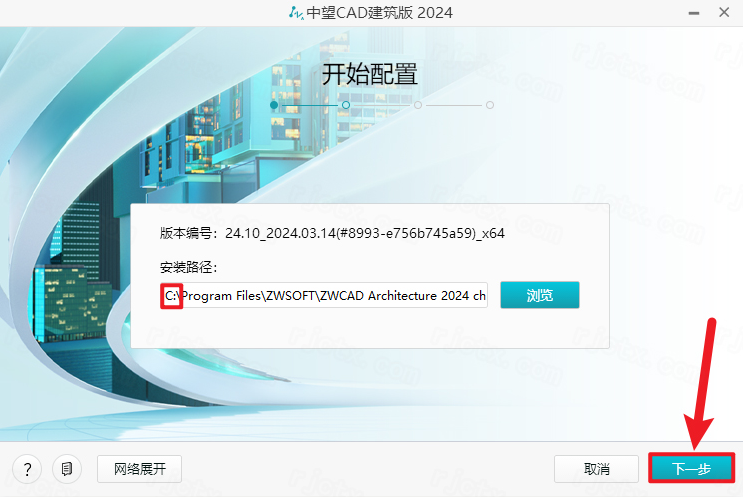Viewport: 743px width, 497px height.
Task: Click the 浏览 browse button
Action: [539, 295]
